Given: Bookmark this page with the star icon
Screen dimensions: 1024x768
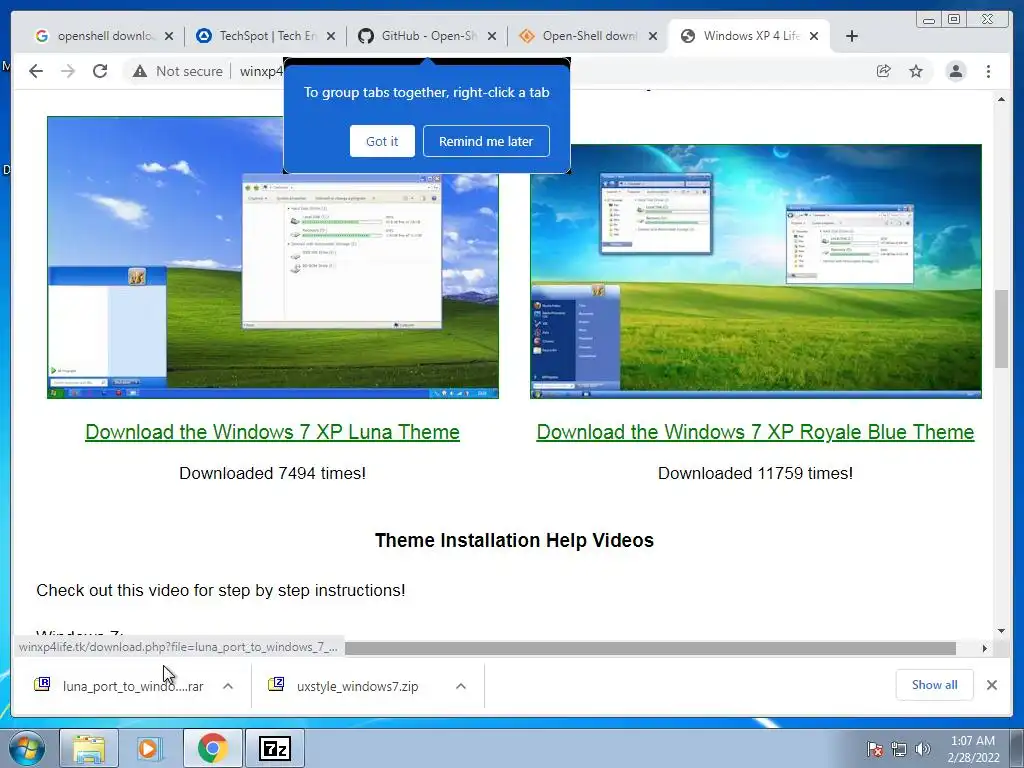Looking at the screenshot, I should point(916,71).
